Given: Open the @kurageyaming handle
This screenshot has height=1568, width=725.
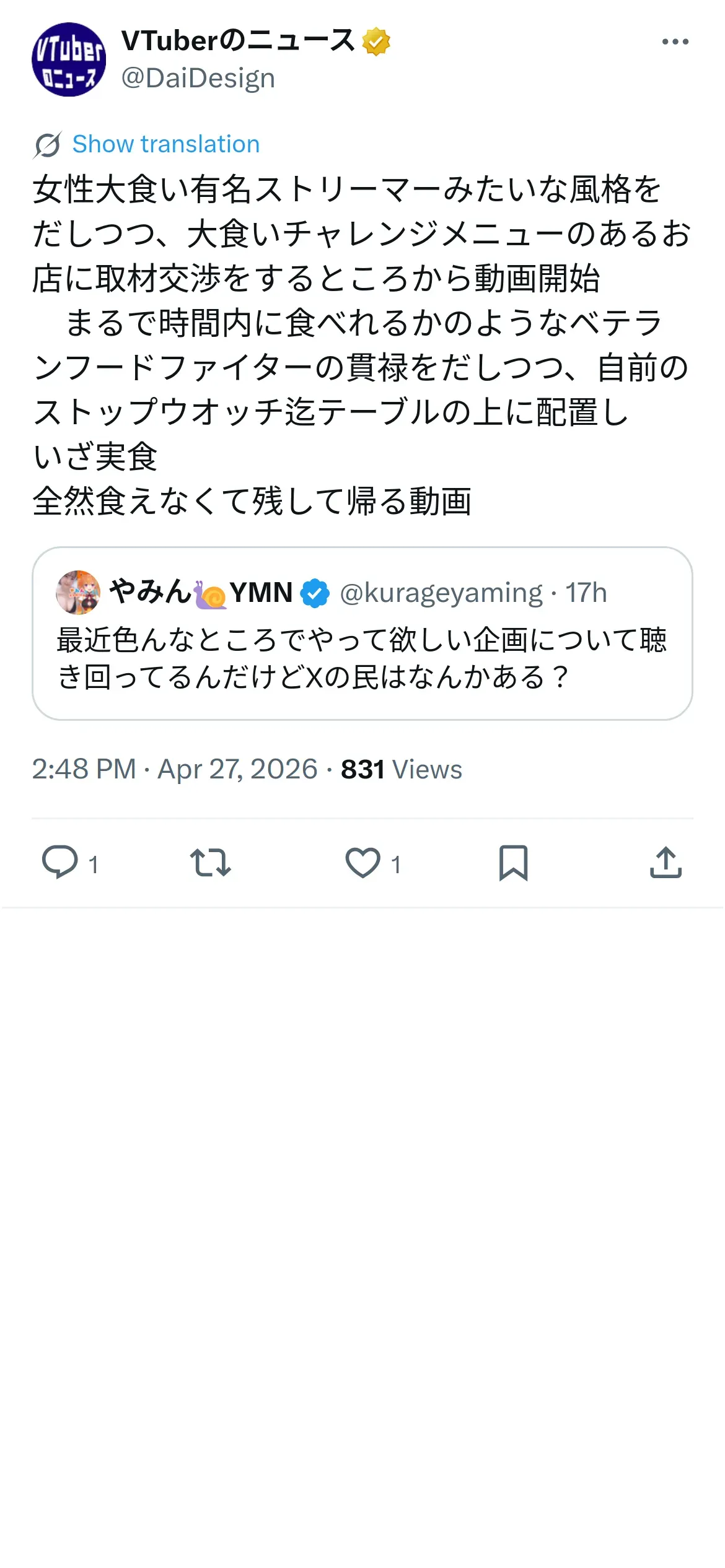Looking at the screenshot, I should pos(441,593).
